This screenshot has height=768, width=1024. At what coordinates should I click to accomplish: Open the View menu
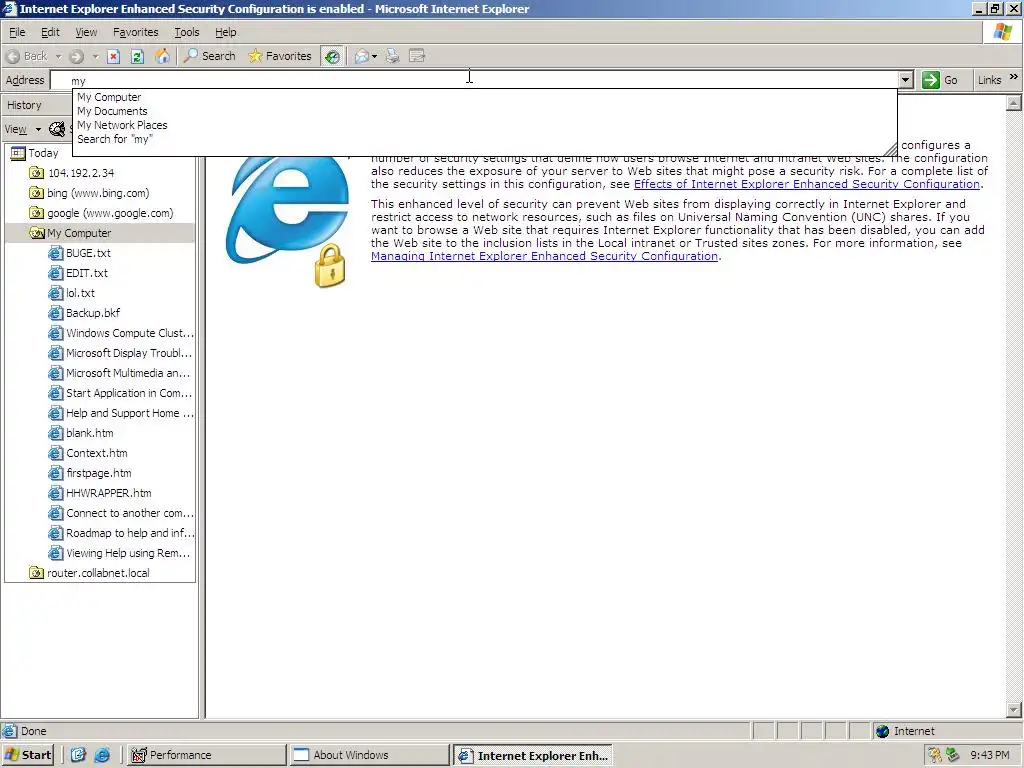pyautogui.click(x=86, y=32)
